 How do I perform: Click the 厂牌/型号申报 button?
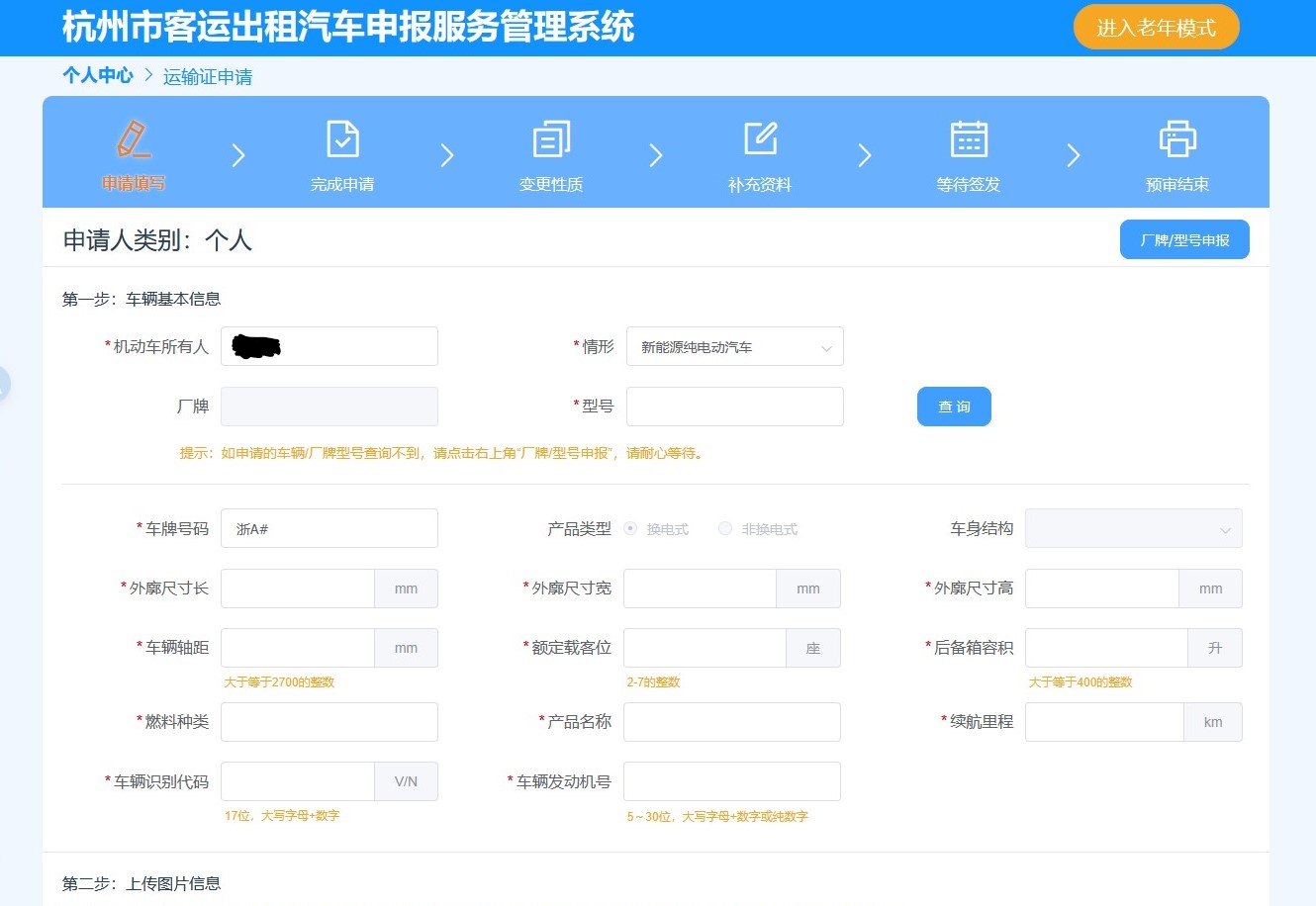(x=1184, y=240)
